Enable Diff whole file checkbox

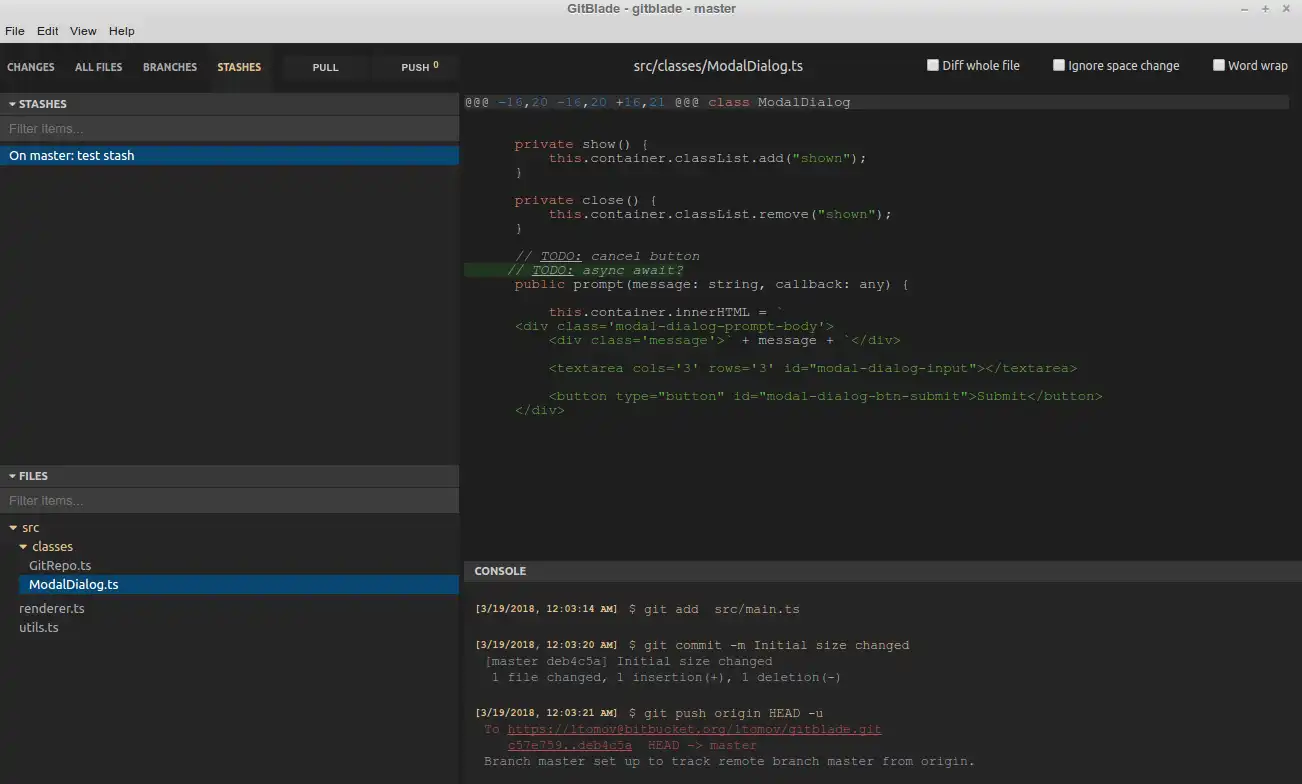pyautogui.click(x=933, y=65)
